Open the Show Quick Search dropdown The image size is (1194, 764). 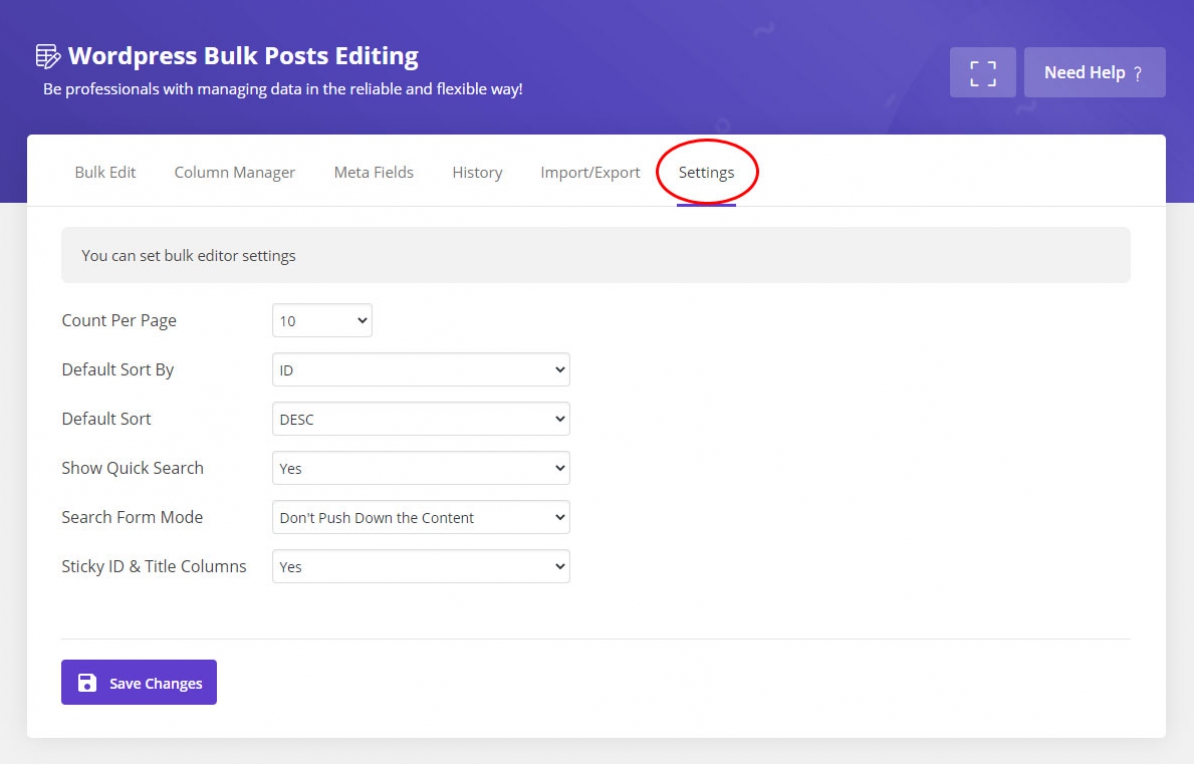(x=420, y=467)
